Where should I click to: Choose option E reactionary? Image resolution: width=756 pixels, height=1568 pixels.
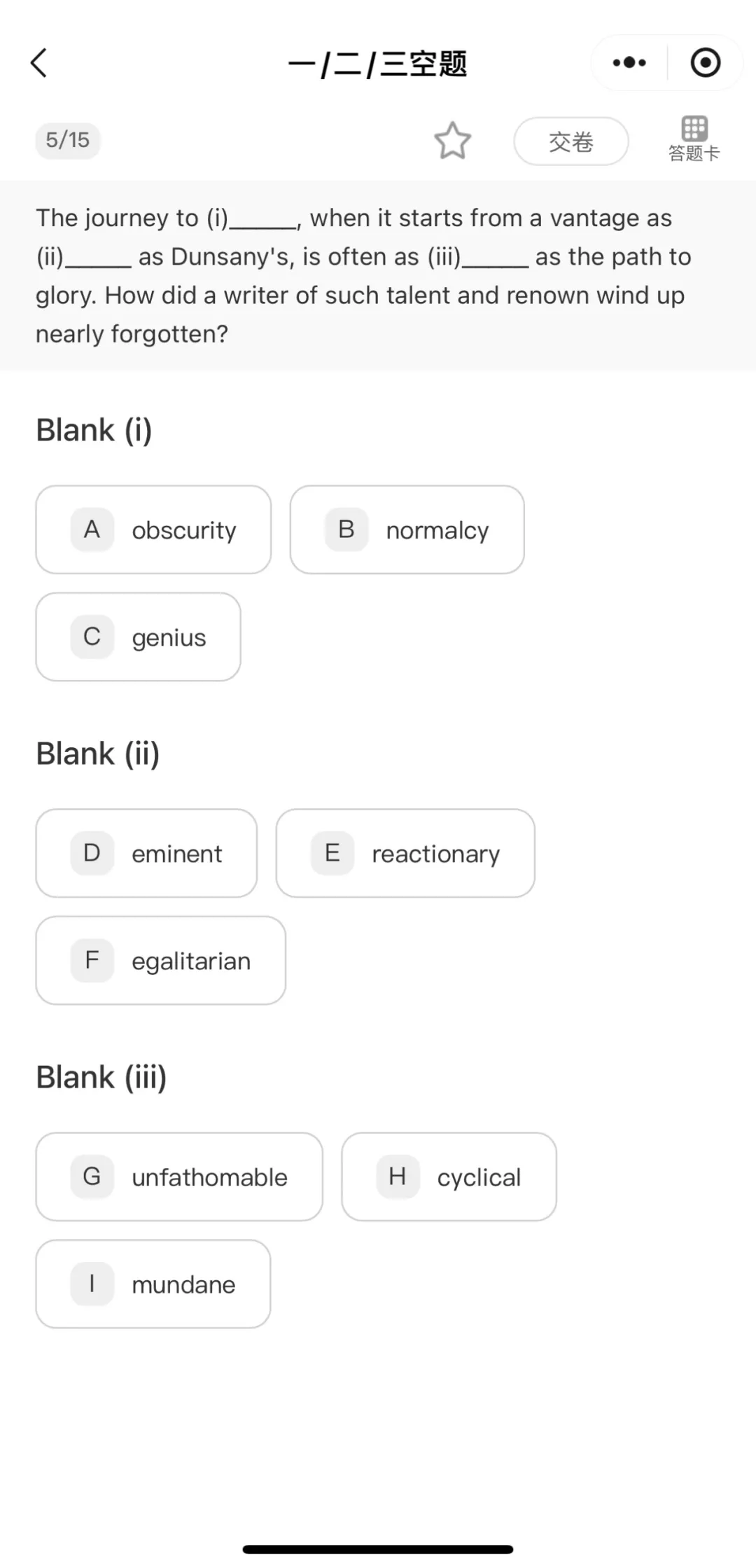point(405,853)
